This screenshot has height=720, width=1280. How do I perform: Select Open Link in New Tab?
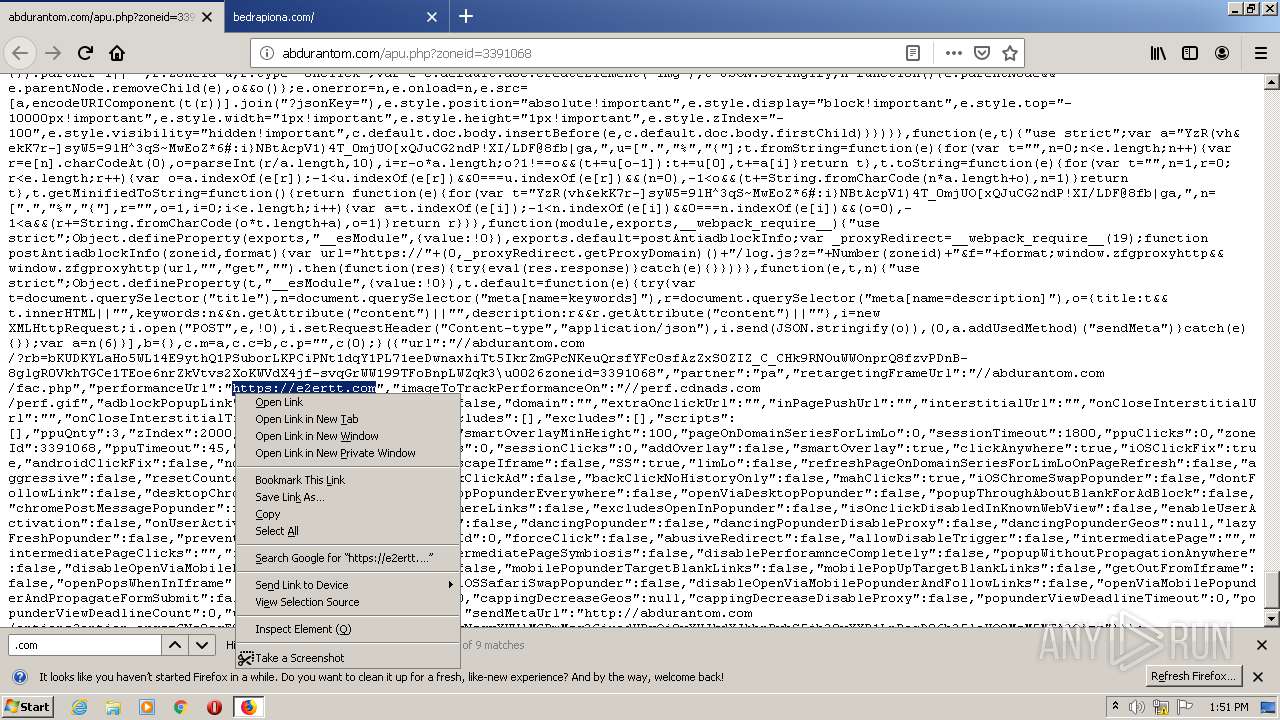[x=347, y=419]
